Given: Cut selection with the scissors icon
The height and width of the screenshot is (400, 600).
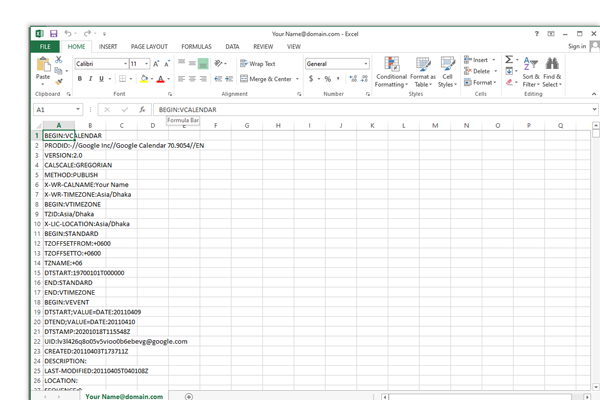Looking at the screenshot, I should coord(59,60).
